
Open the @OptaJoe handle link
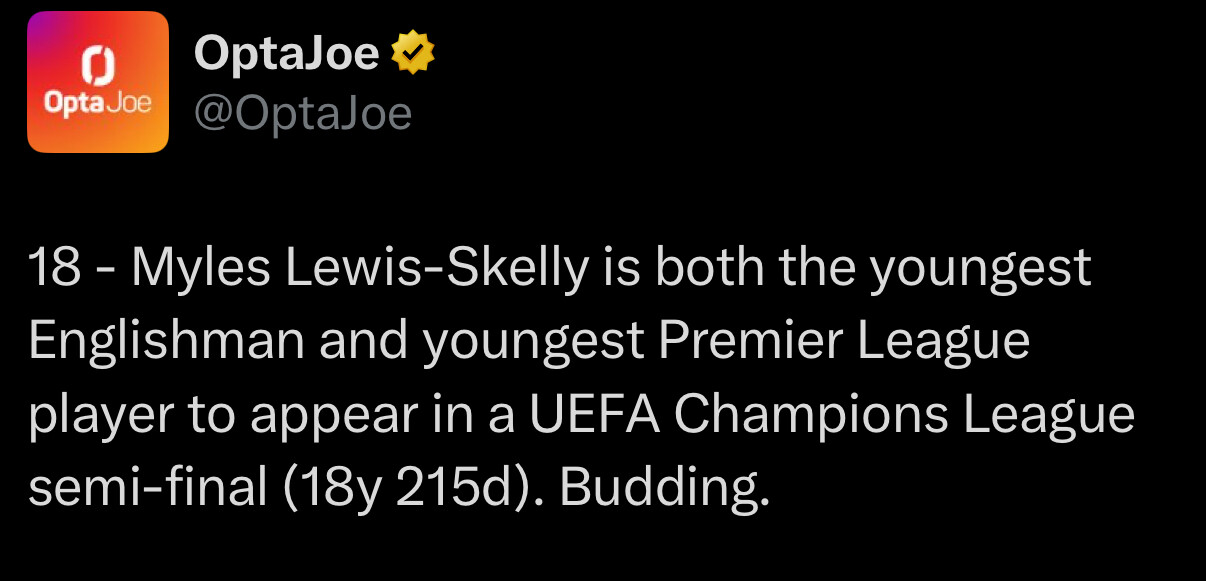(302, 114)
